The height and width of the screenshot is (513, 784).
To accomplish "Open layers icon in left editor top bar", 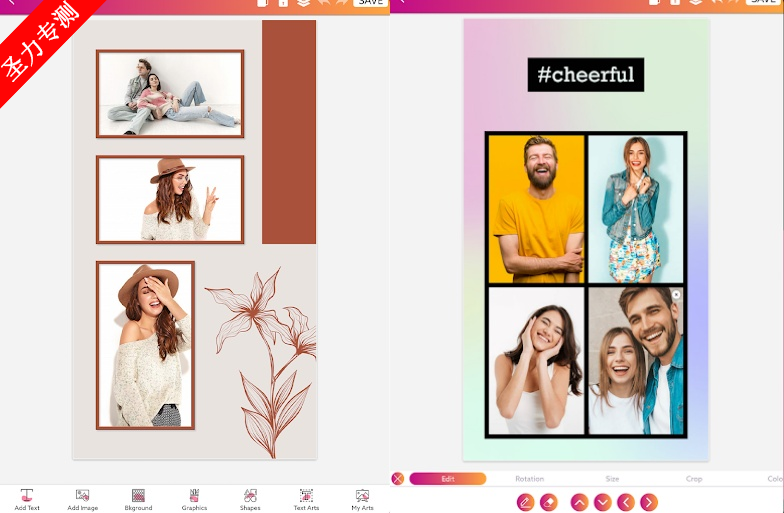I will [304, 2].
